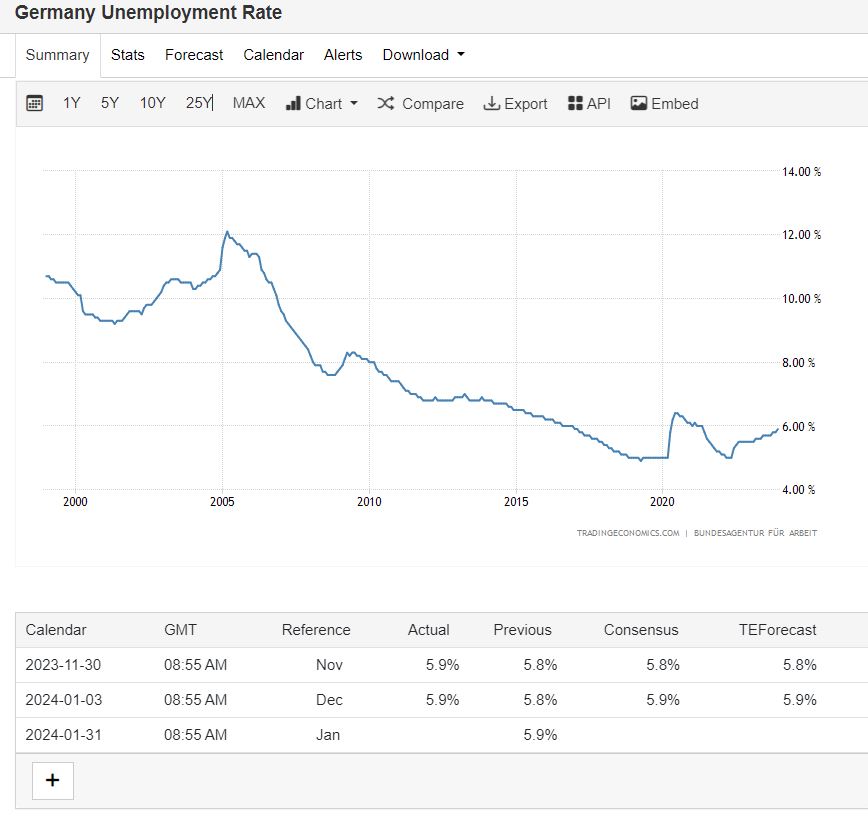Click the Embed image icon
The width and height of the screenshot is (868, 826).
point(639,103)
